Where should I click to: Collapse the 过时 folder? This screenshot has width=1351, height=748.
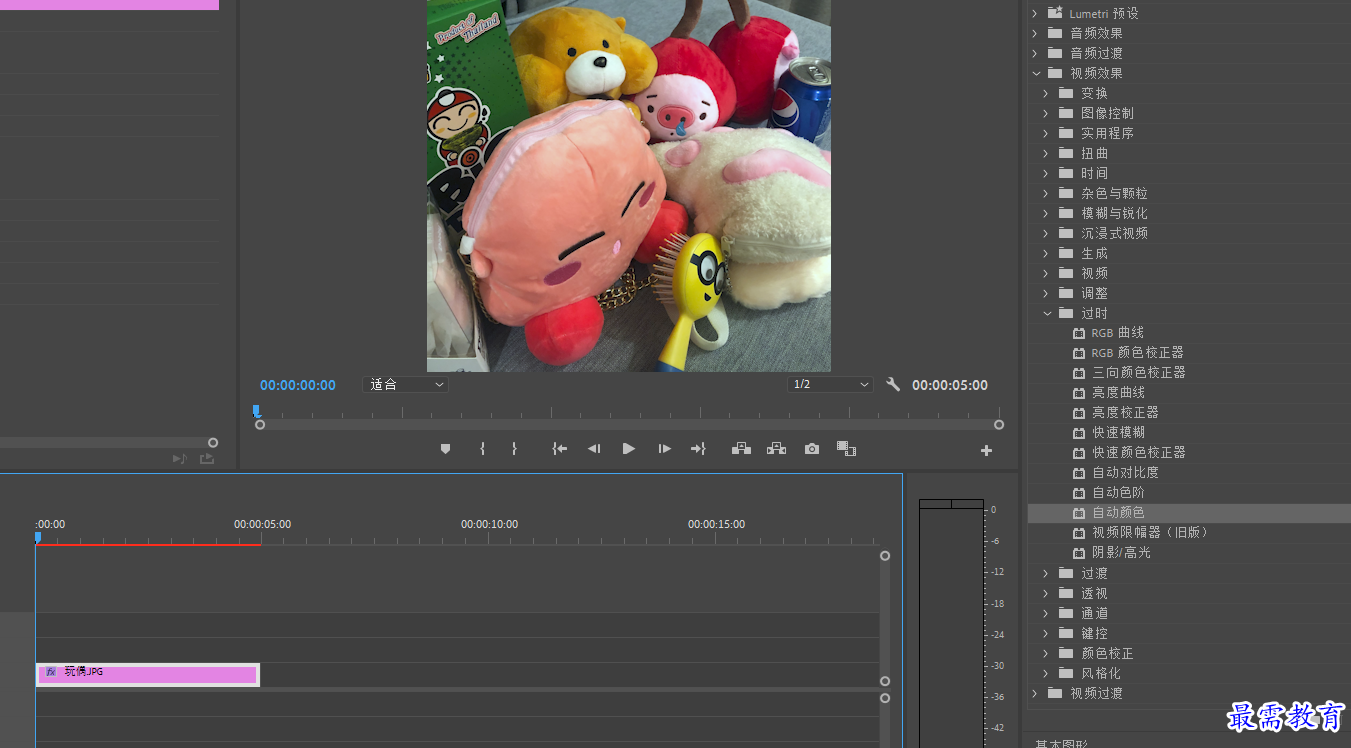click(x=1046, y=313)
